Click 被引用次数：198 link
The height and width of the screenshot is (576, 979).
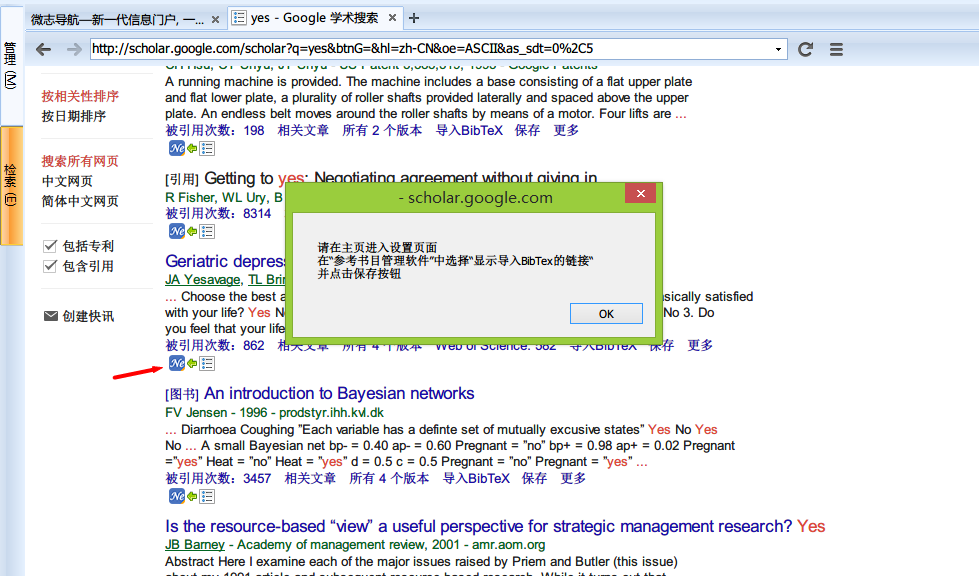(x=215, y=130)
